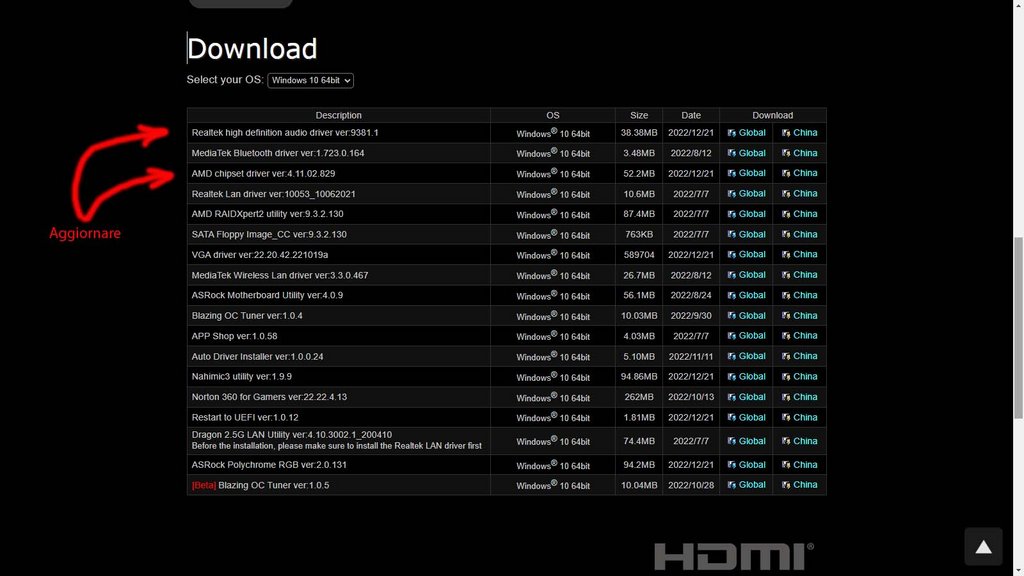Get Restart to UEFI from China

(799, 417)
